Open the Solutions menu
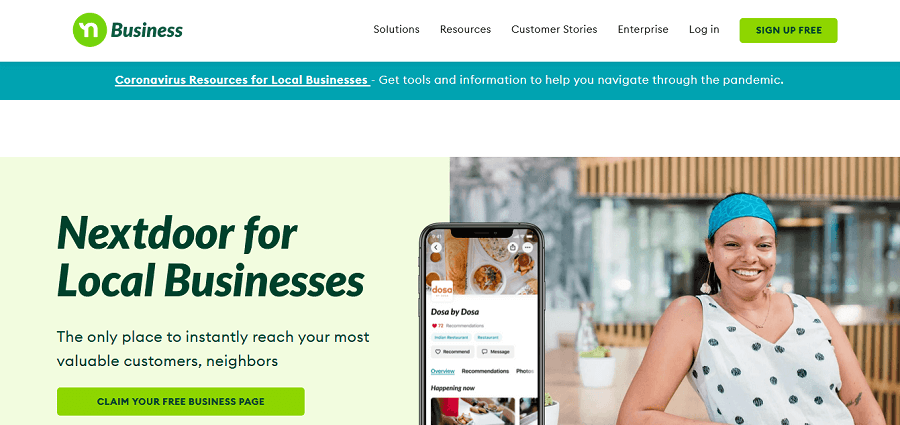 tap(397, 29)
